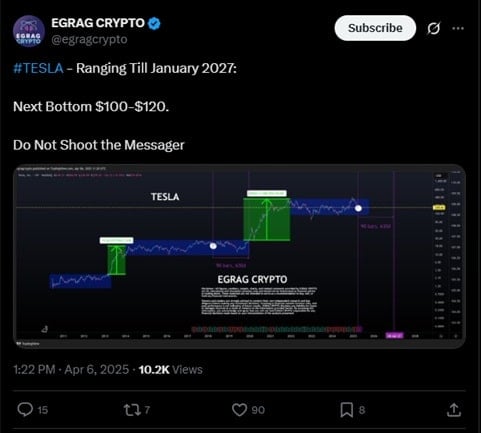Click the share upload icon
Viewport: 481px width, 433px height.
(454, 410)
